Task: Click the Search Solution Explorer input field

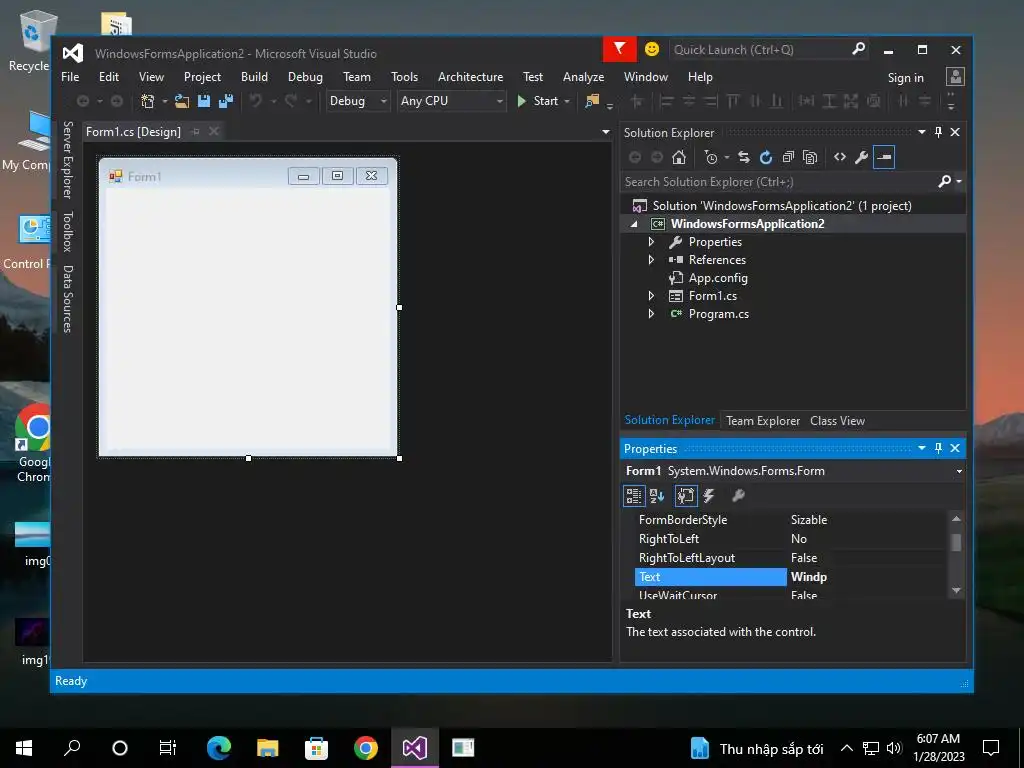Action: point(778,182)
